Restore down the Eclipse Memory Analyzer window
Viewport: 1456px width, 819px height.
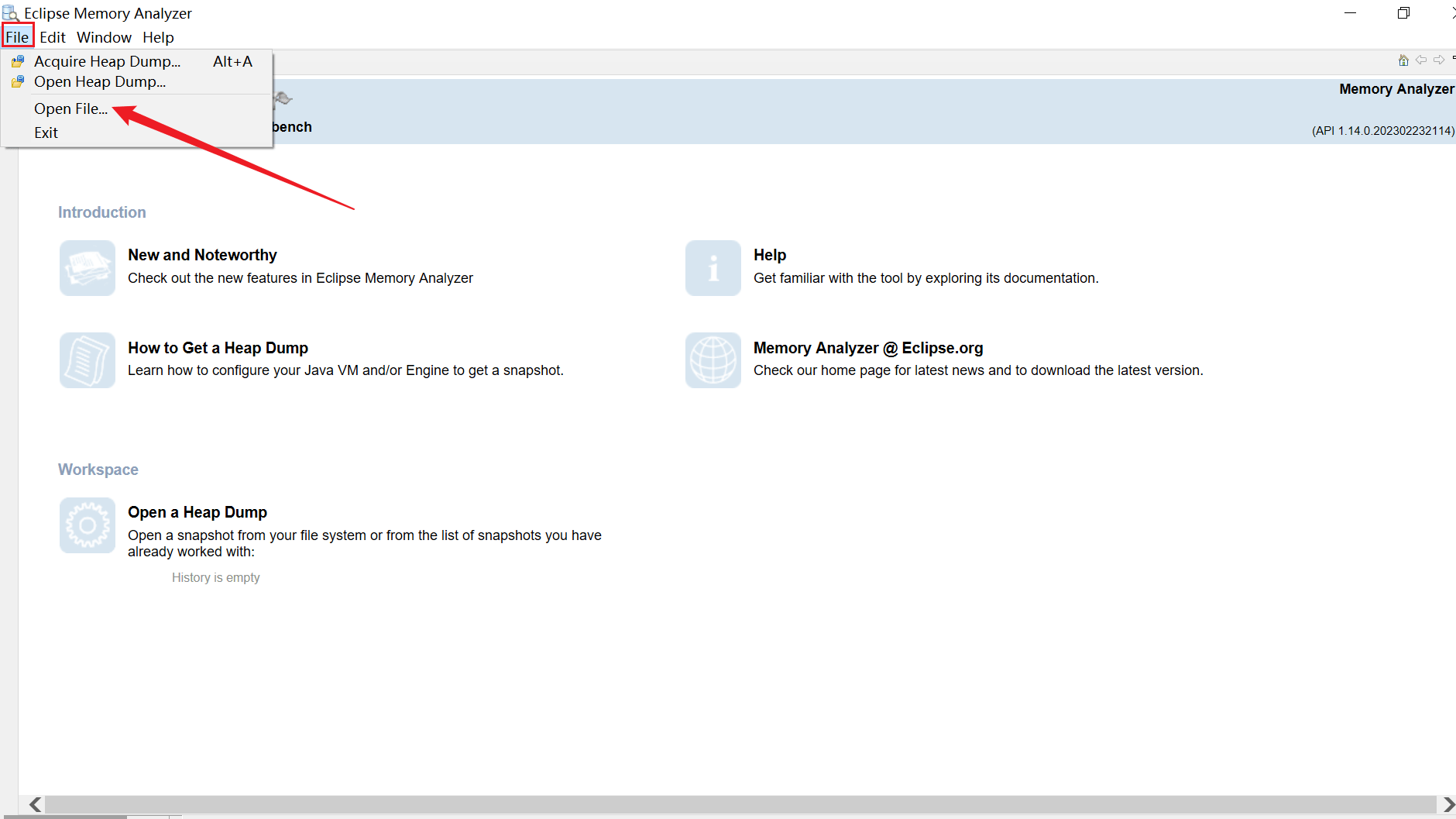point(1403,13)
